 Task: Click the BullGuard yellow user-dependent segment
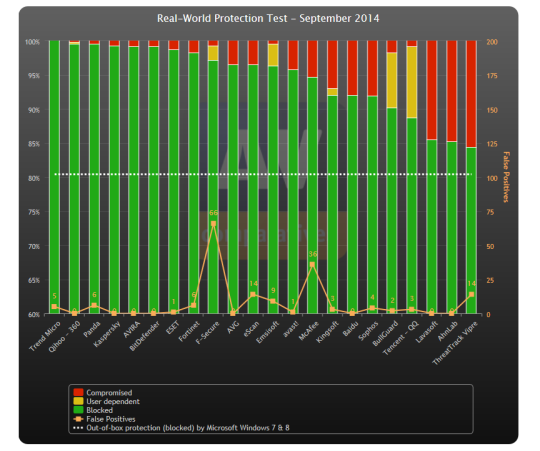pos(392,80)
